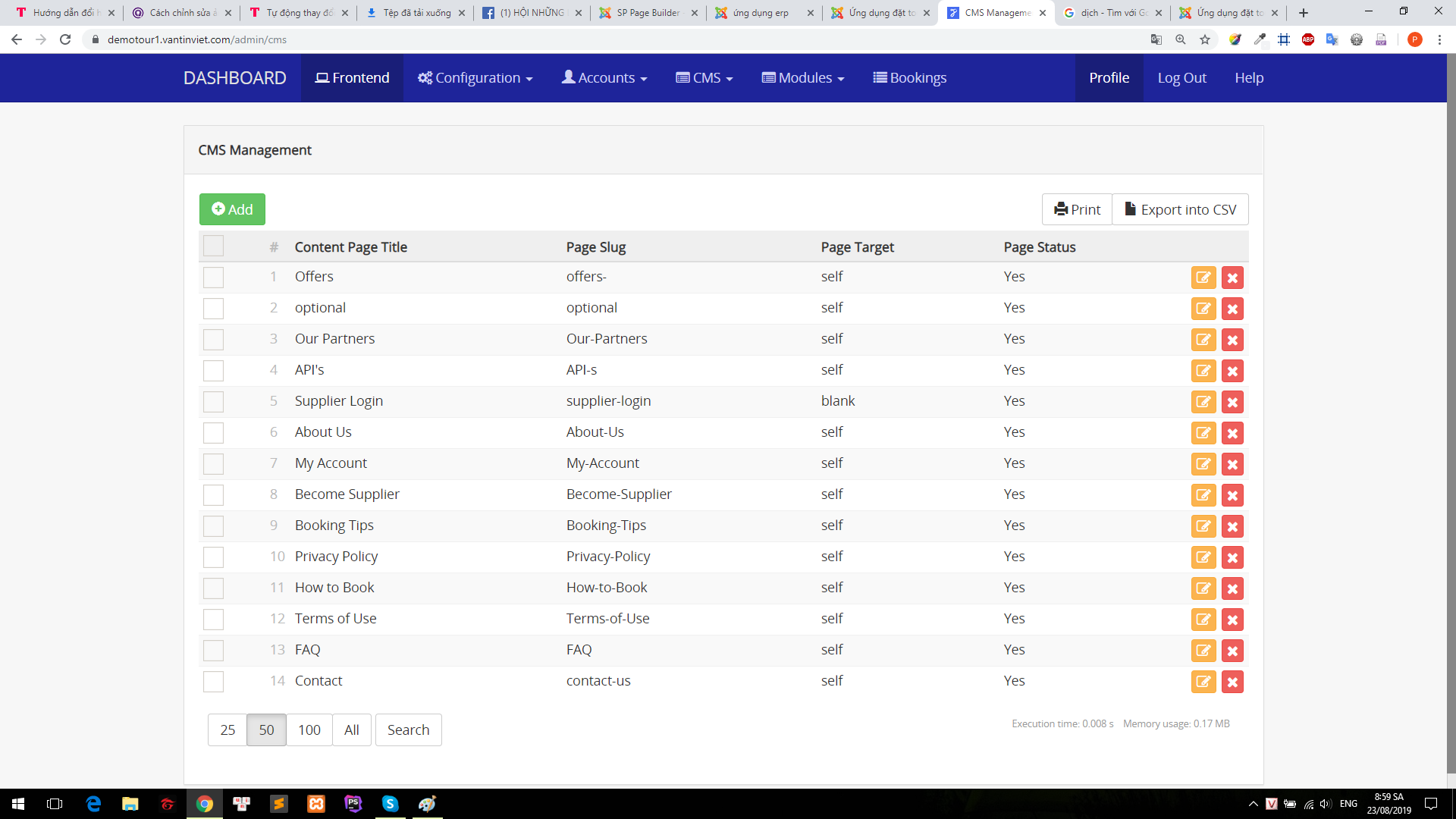This screenshot has width=1456, height=819.
Task: Expand the Accounts dropdown menu
Action: 604,78
